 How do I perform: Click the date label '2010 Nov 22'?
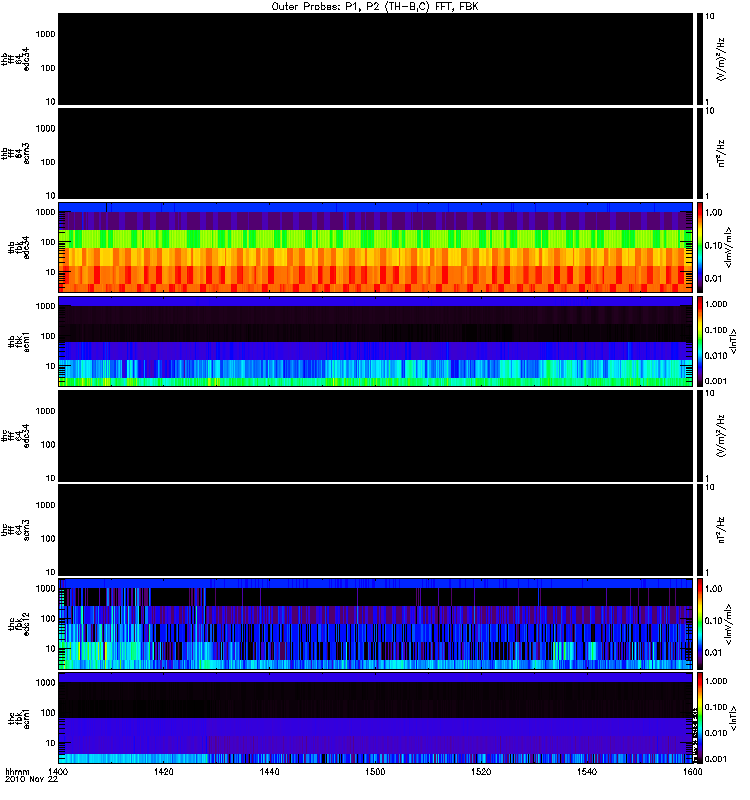tap(31, 779)
